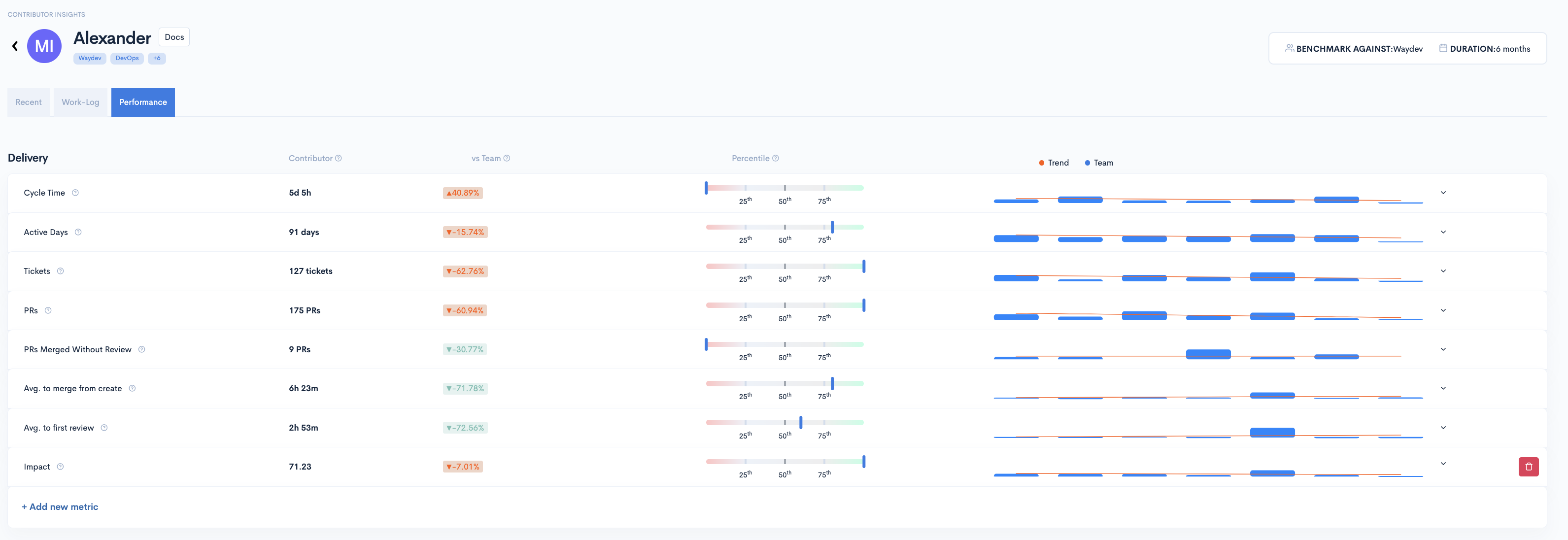Viewport: 1568px width, 540px height.
Task: Click the back arrow beside the avatar
Action: (15, 46)
